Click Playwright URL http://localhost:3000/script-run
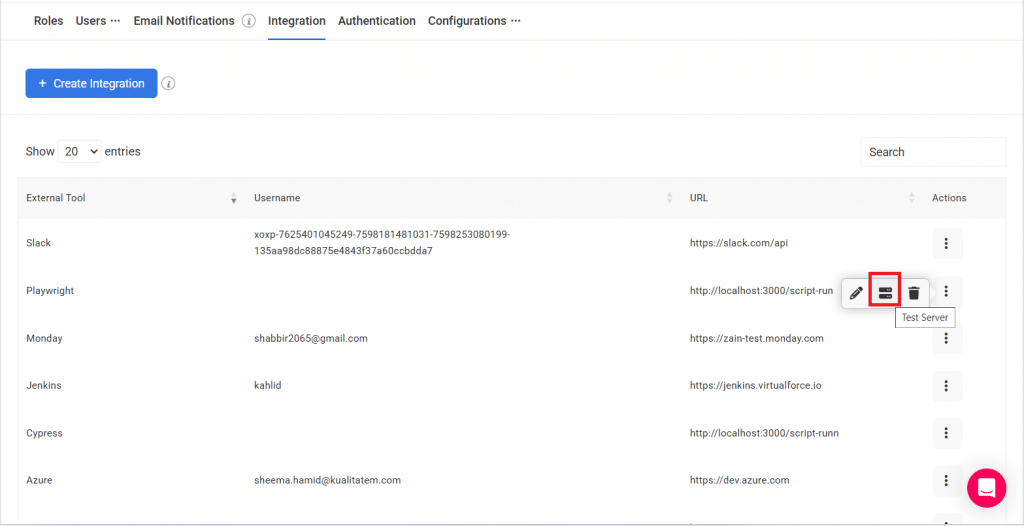The width and height of the screenshot is (1024, 526). point(761,291)
